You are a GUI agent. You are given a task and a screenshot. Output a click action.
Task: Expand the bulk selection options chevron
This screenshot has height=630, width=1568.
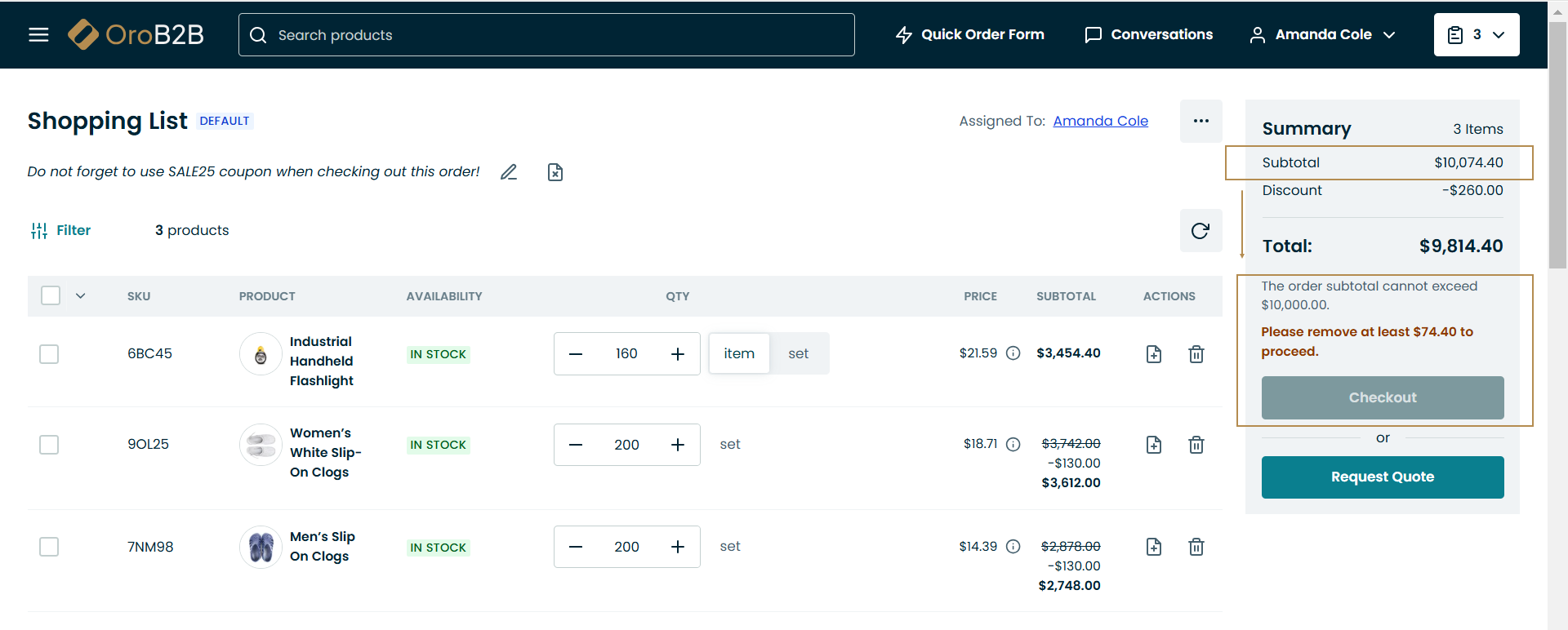(80, 295)
